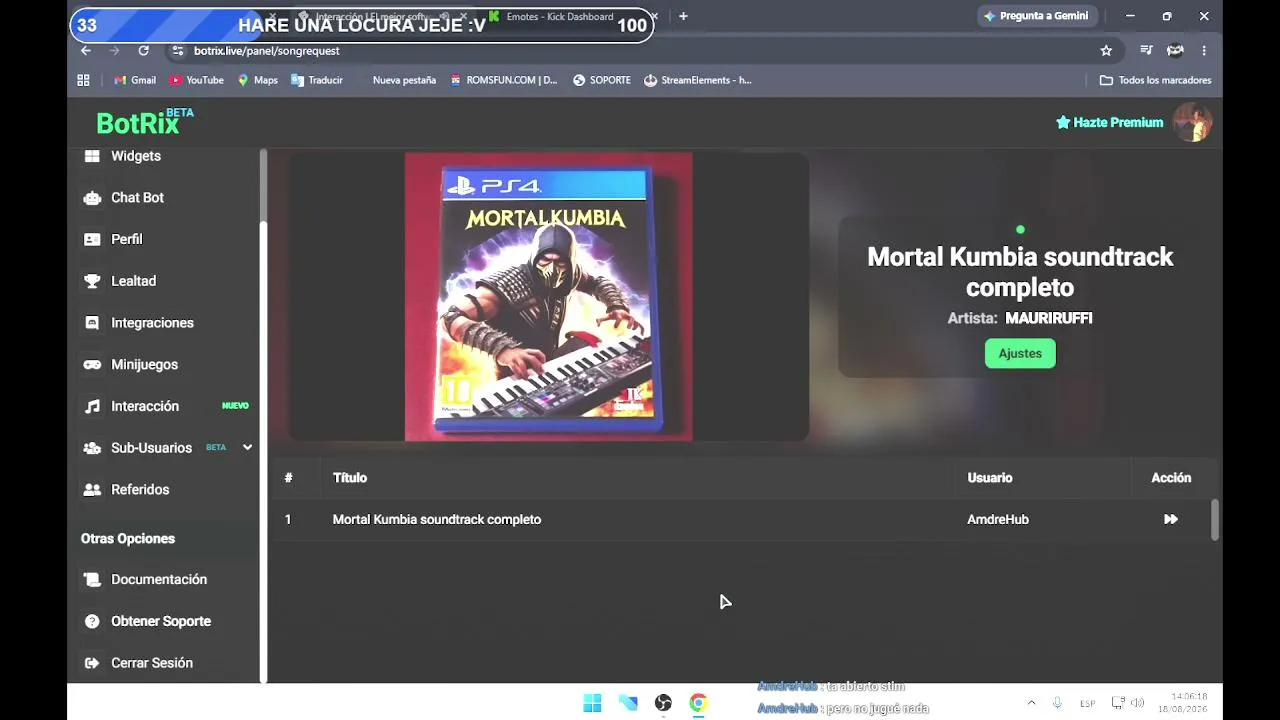Screen dimensions: 1280x720
Task: Open the browser three-dot menu
Action: (x=1204, y=51)
